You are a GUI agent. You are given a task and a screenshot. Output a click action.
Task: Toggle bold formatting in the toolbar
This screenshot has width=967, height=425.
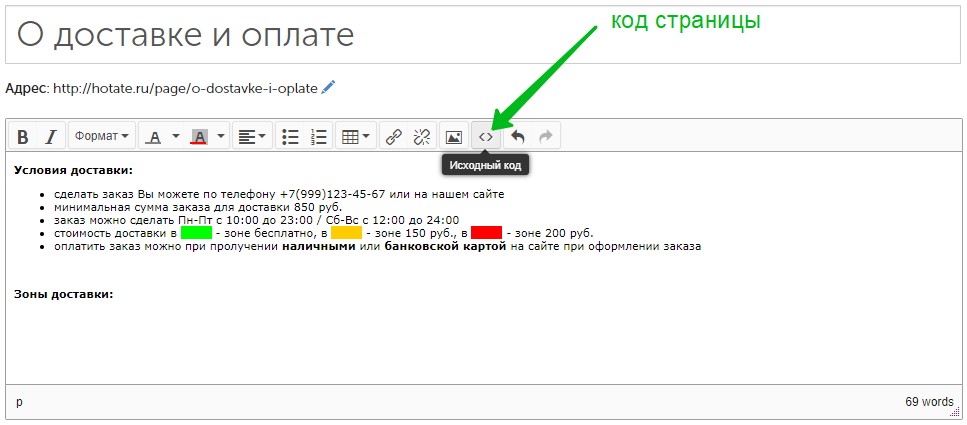click(x=23, y=136)
